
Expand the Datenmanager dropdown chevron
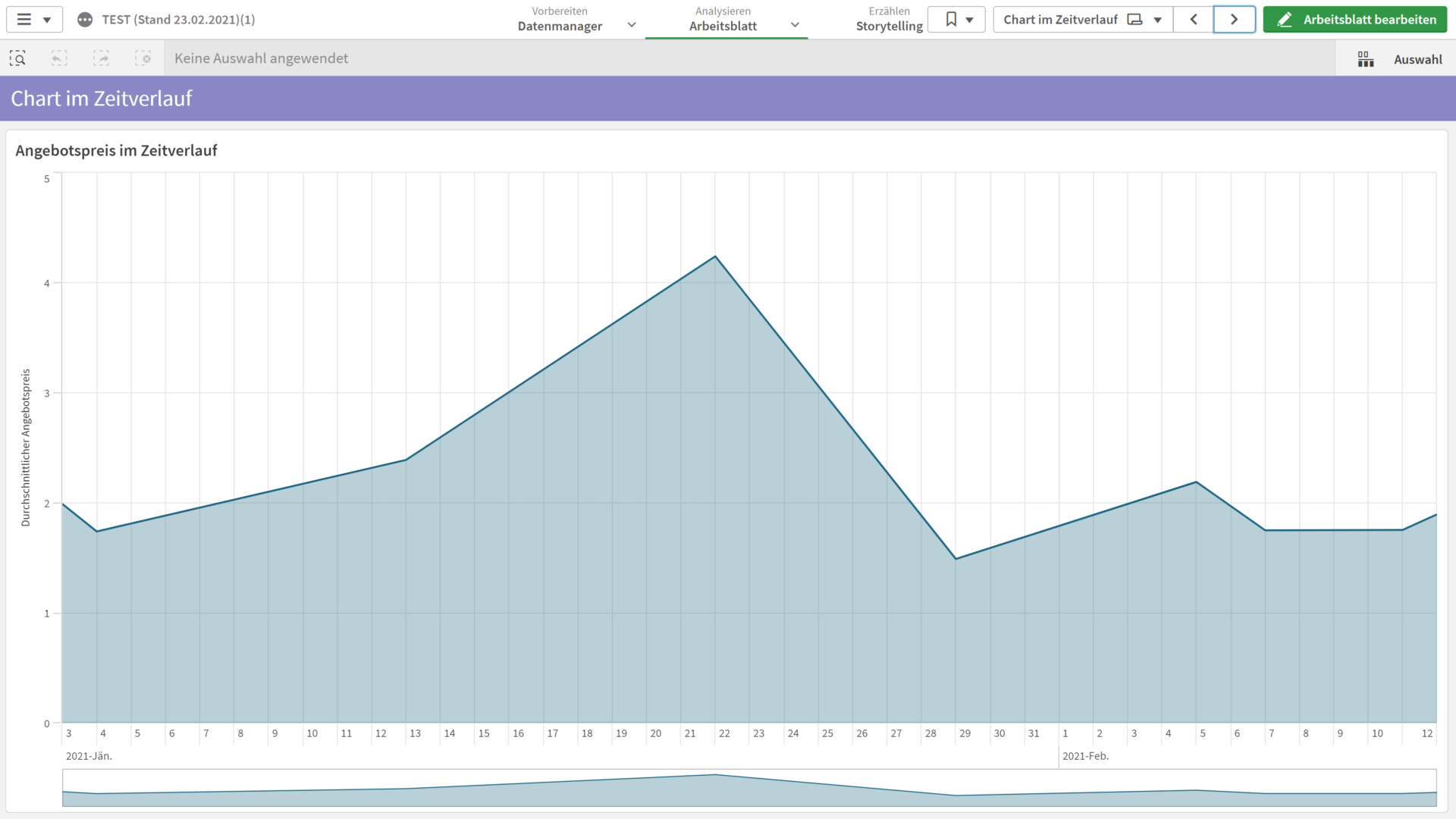(632, 25)
